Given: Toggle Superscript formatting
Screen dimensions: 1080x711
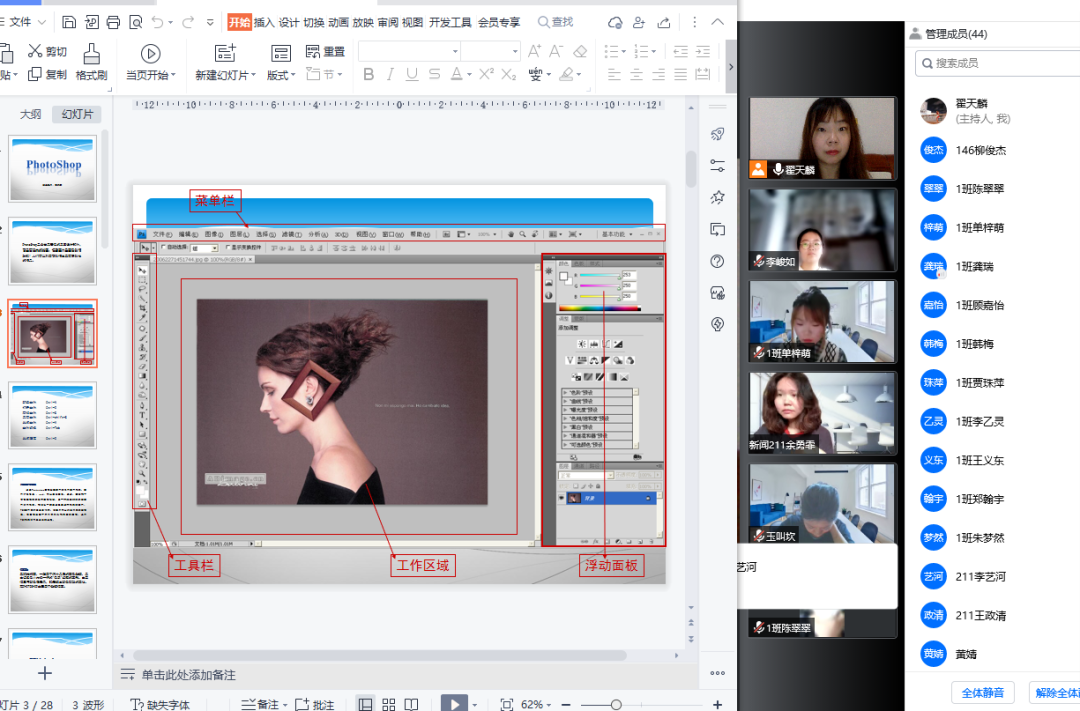Looking at the screenshot, I should point(486,74).
